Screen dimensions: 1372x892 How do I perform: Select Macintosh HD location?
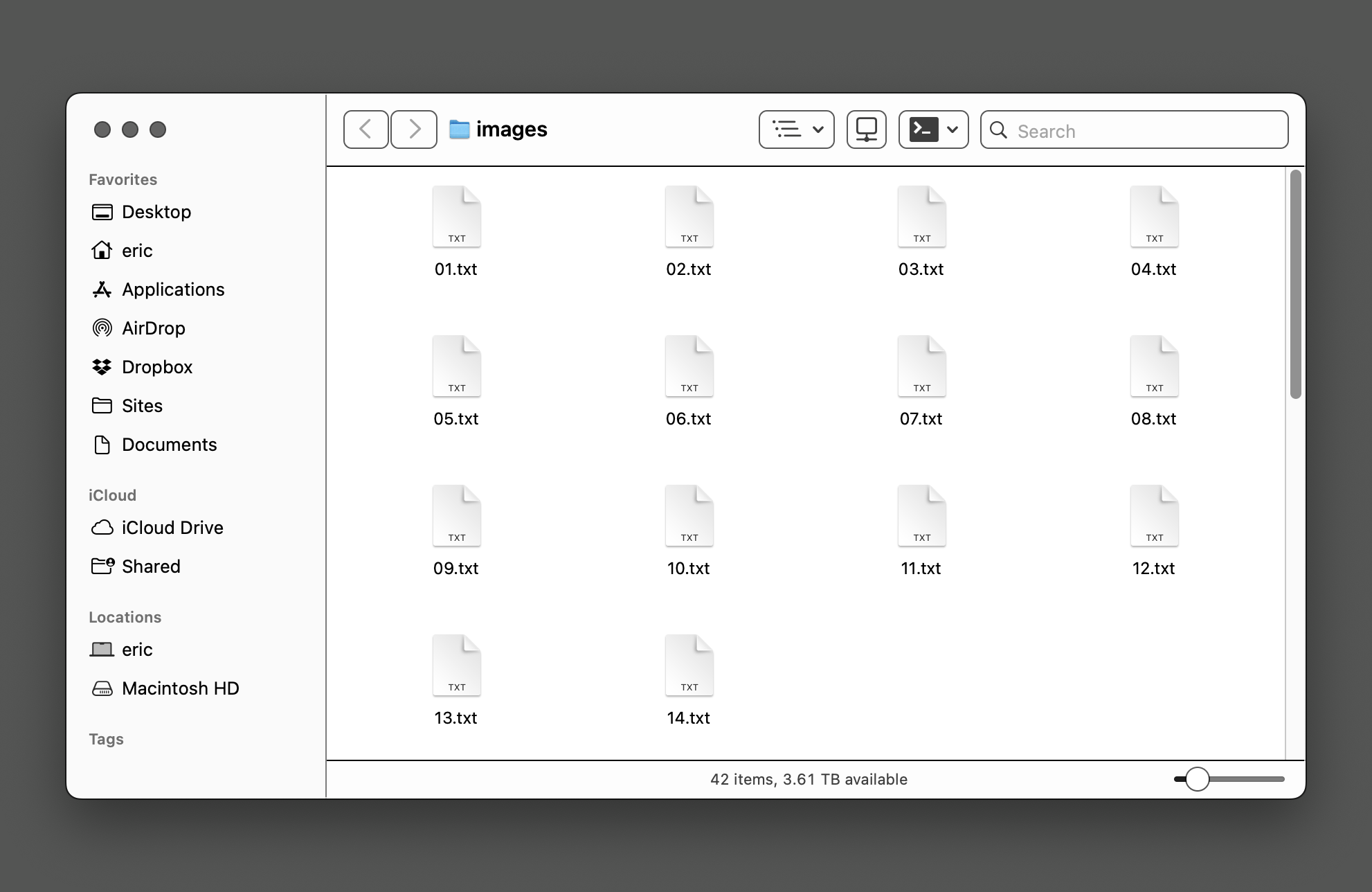click(x=180, y=687)
